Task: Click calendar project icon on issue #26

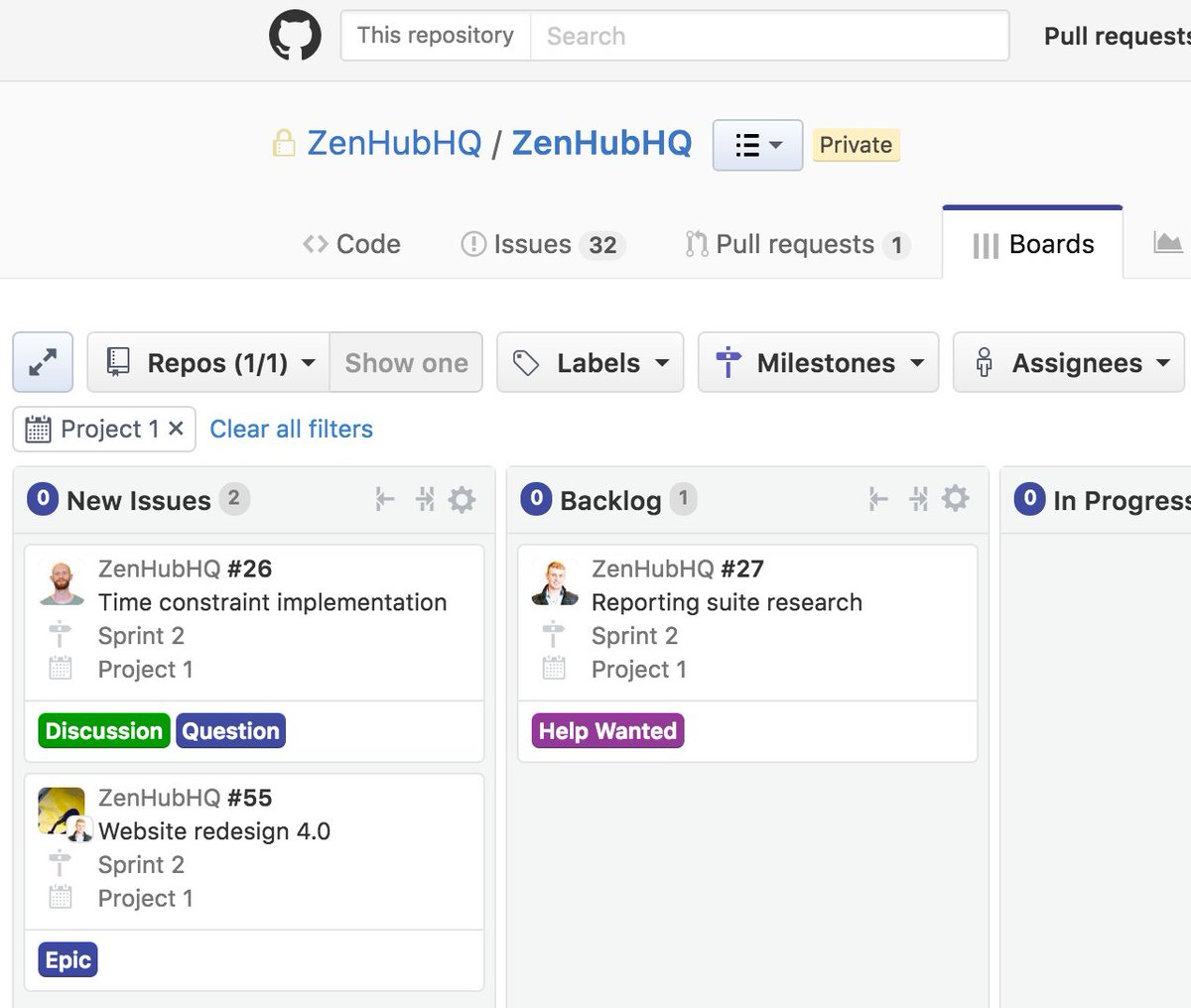Action: click(x=61, y=669)
